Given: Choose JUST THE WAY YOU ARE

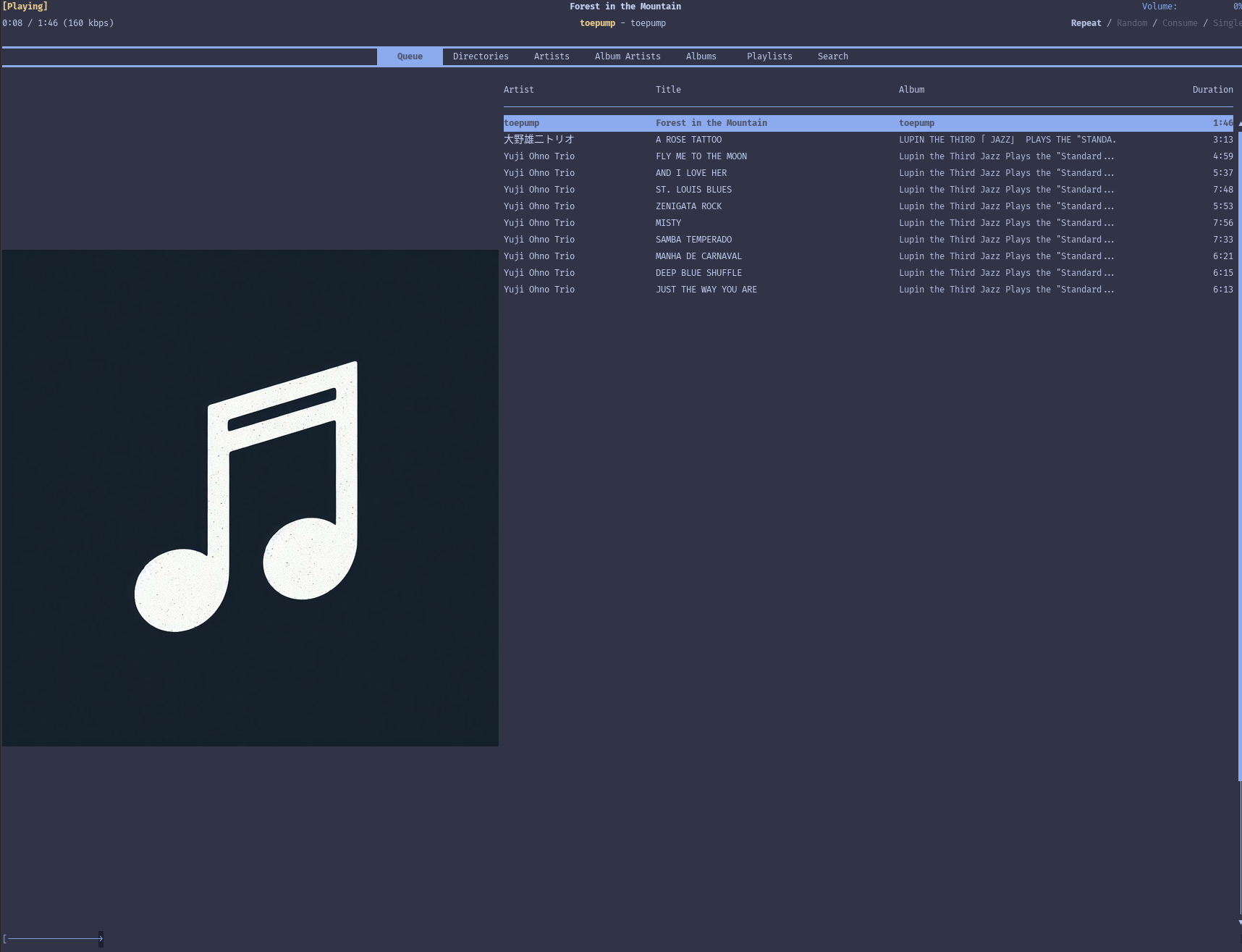Looking at the screenshot, I should [706, 290].
